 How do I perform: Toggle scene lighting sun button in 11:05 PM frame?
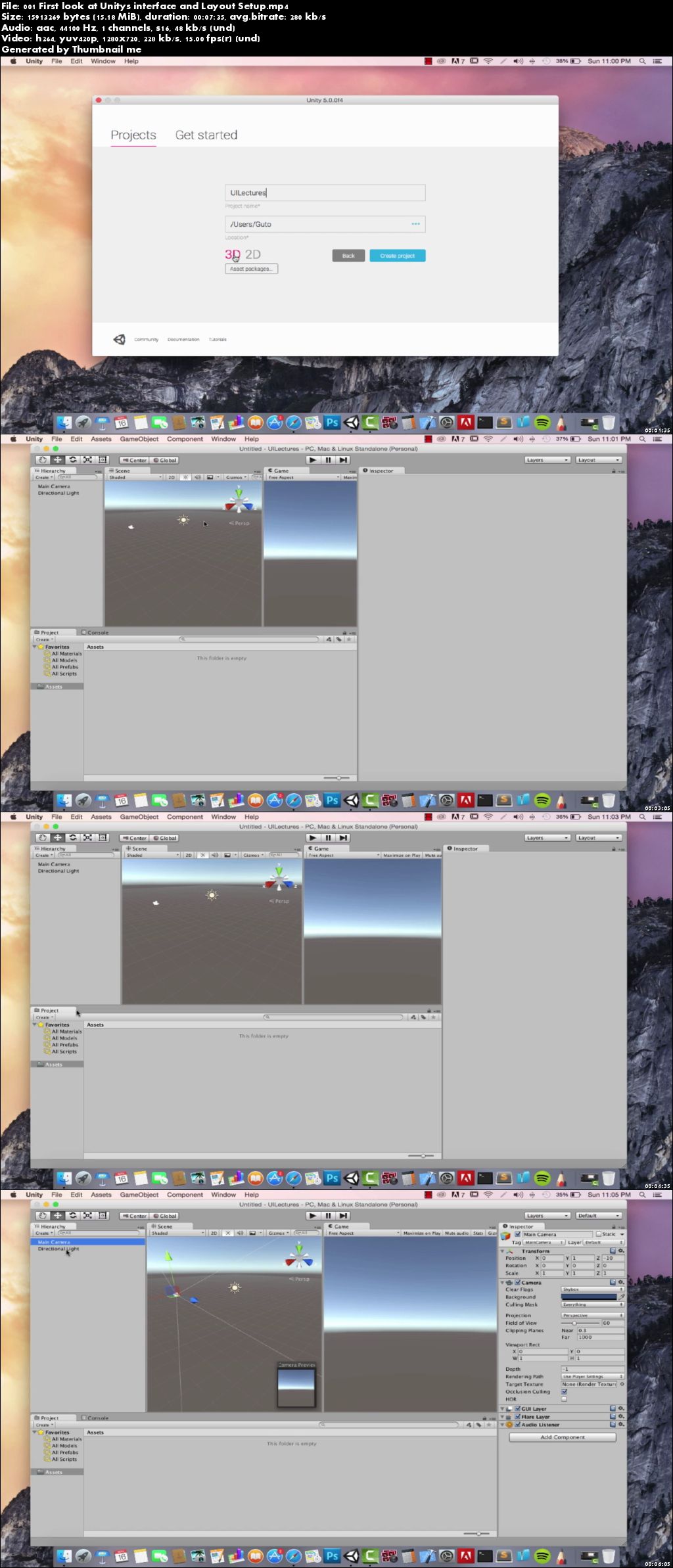click(x=228, y=1233)
